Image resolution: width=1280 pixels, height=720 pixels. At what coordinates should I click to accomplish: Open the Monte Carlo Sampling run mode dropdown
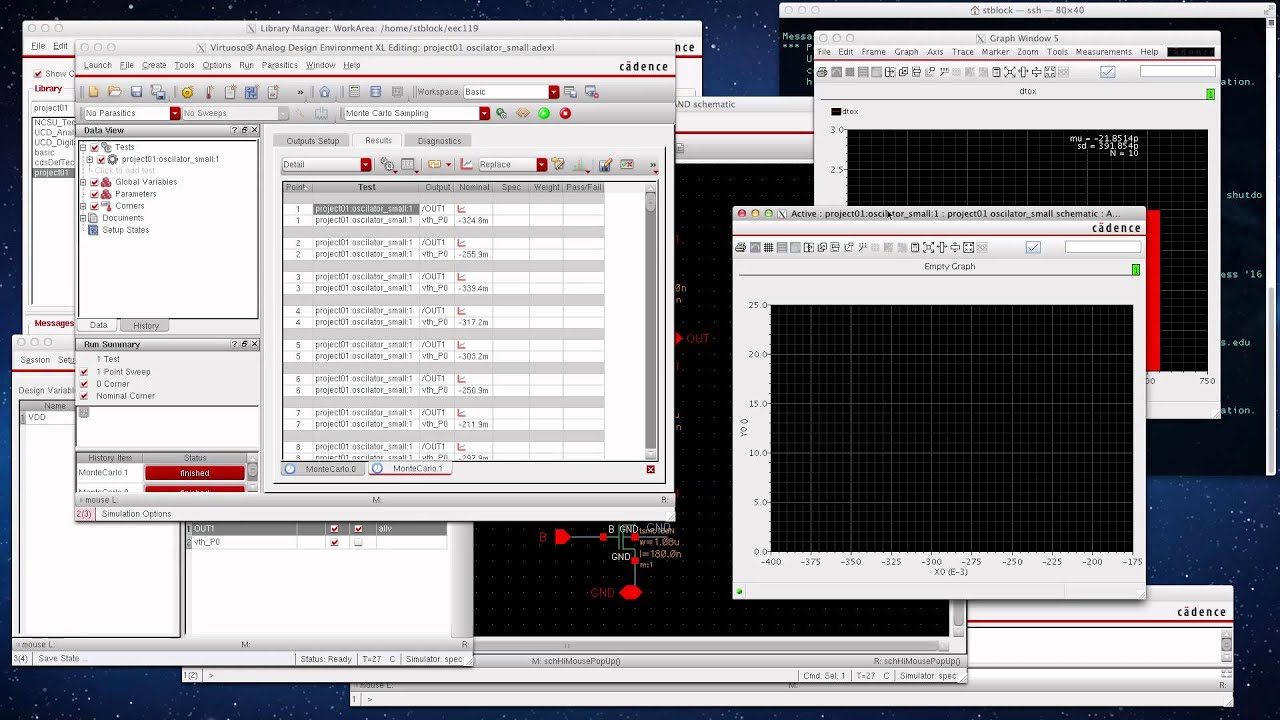coord(485,113)
